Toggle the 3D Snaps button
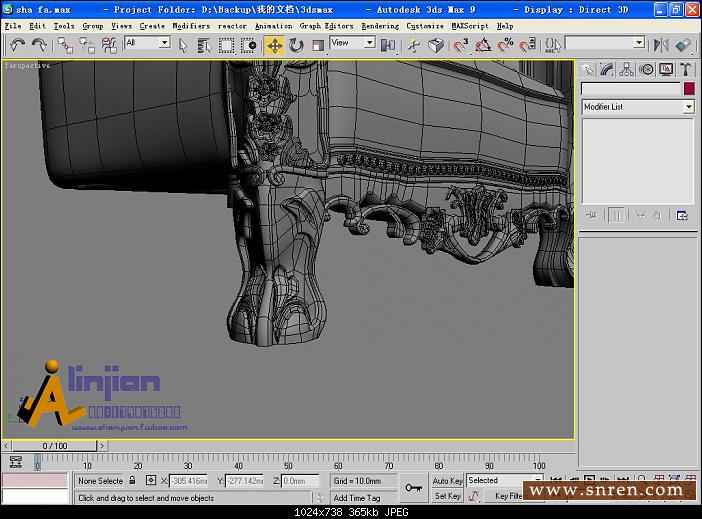 point(461,45)
